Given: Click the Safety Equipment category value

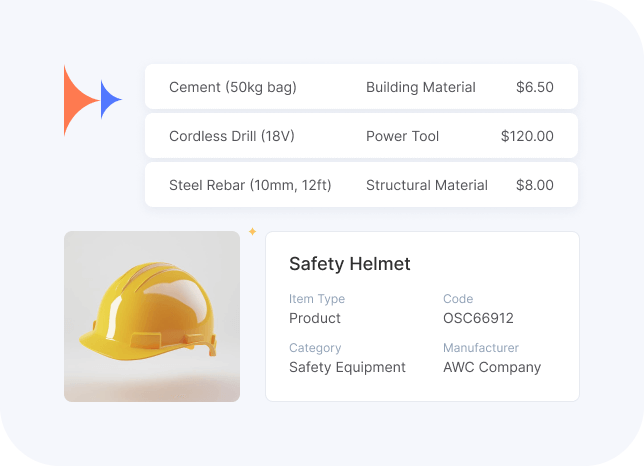Looking at the screenshot, I should pyautogui.click(x=347, y=367).
